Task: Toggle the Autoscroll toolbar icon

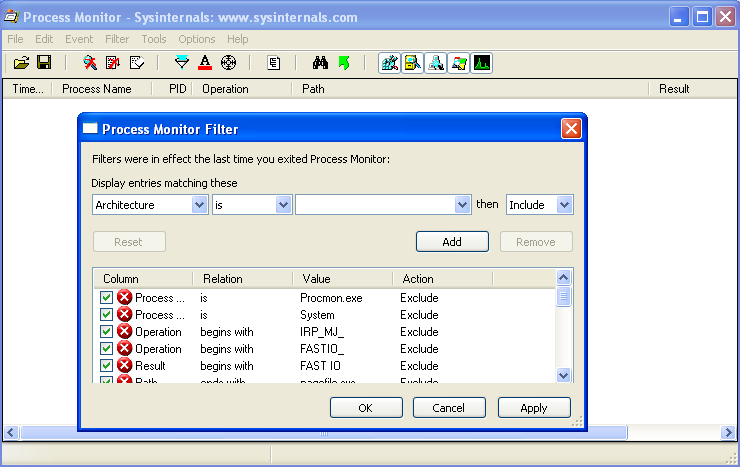Action: tap(113, 63)
